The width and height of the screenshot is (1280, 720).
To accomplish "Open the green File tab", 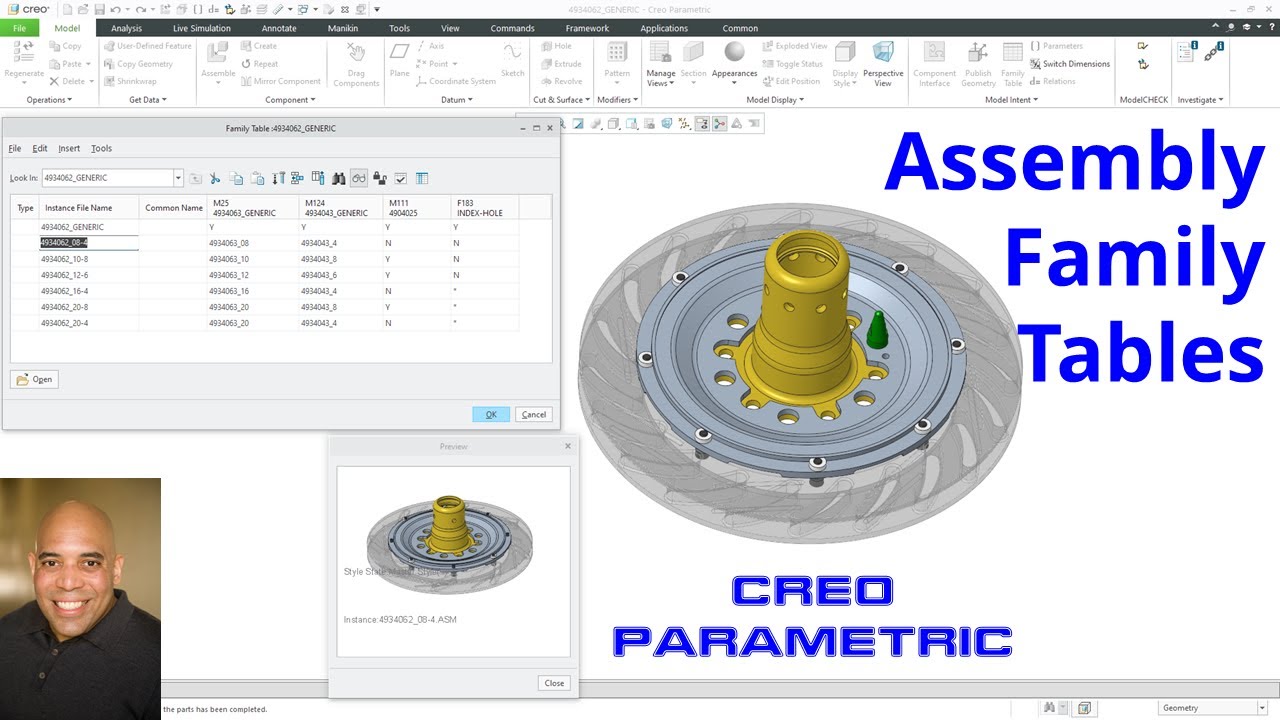I will coord(20,28).
